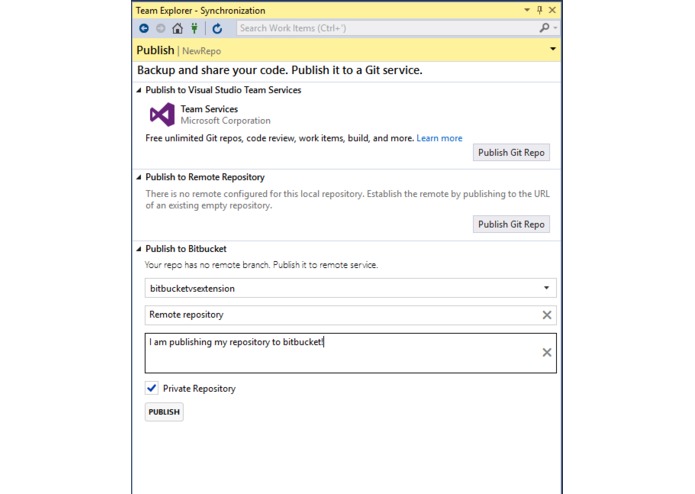The width and height of the screenshot is (695, 494).
Task: Click the Visual Studio Team Services logo
Action: pyautogui.click(x=162, y=114)
